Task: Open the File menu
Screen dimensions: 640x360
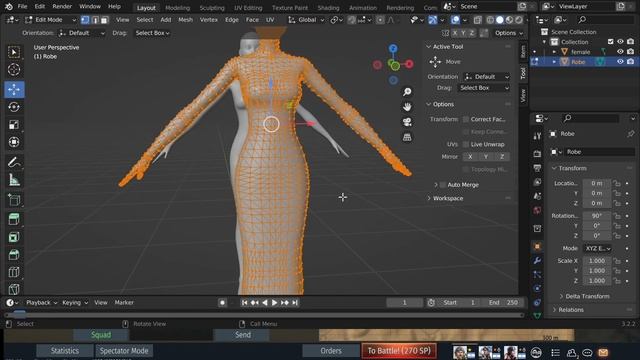Action: (22, 7)
